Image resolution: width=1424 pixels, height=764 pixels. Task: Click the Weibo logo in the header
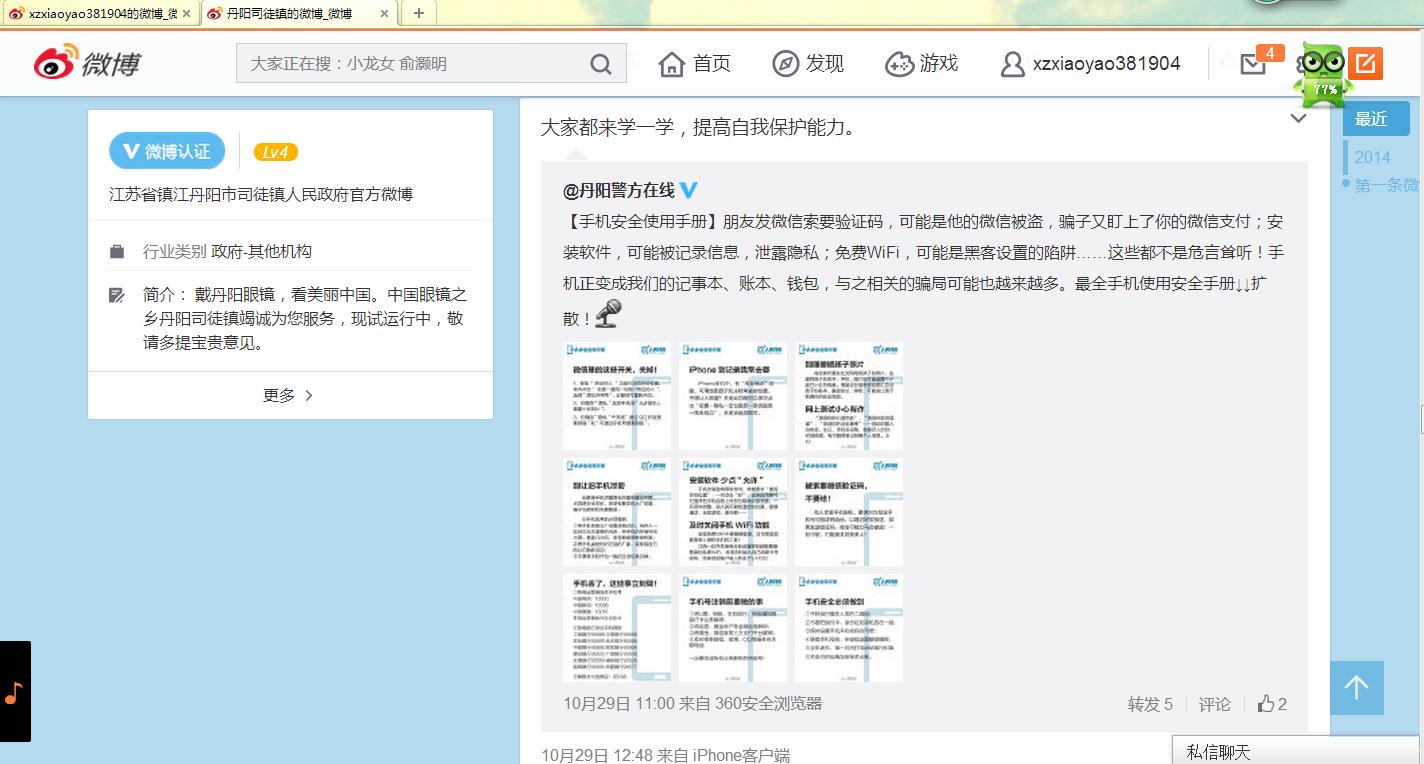pyautogui.click(x=87, y=63)
